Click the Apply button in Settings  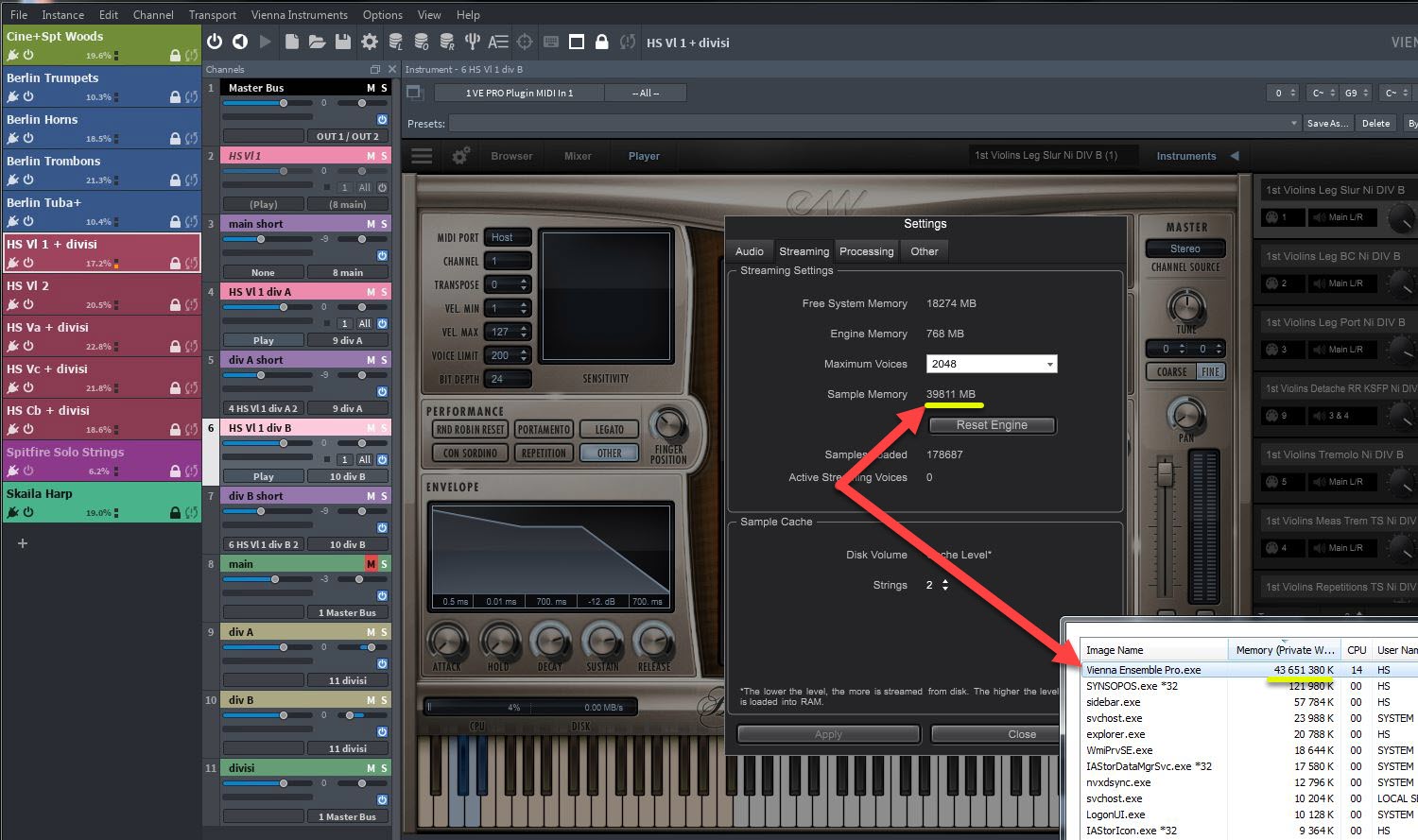click(828, 734)
